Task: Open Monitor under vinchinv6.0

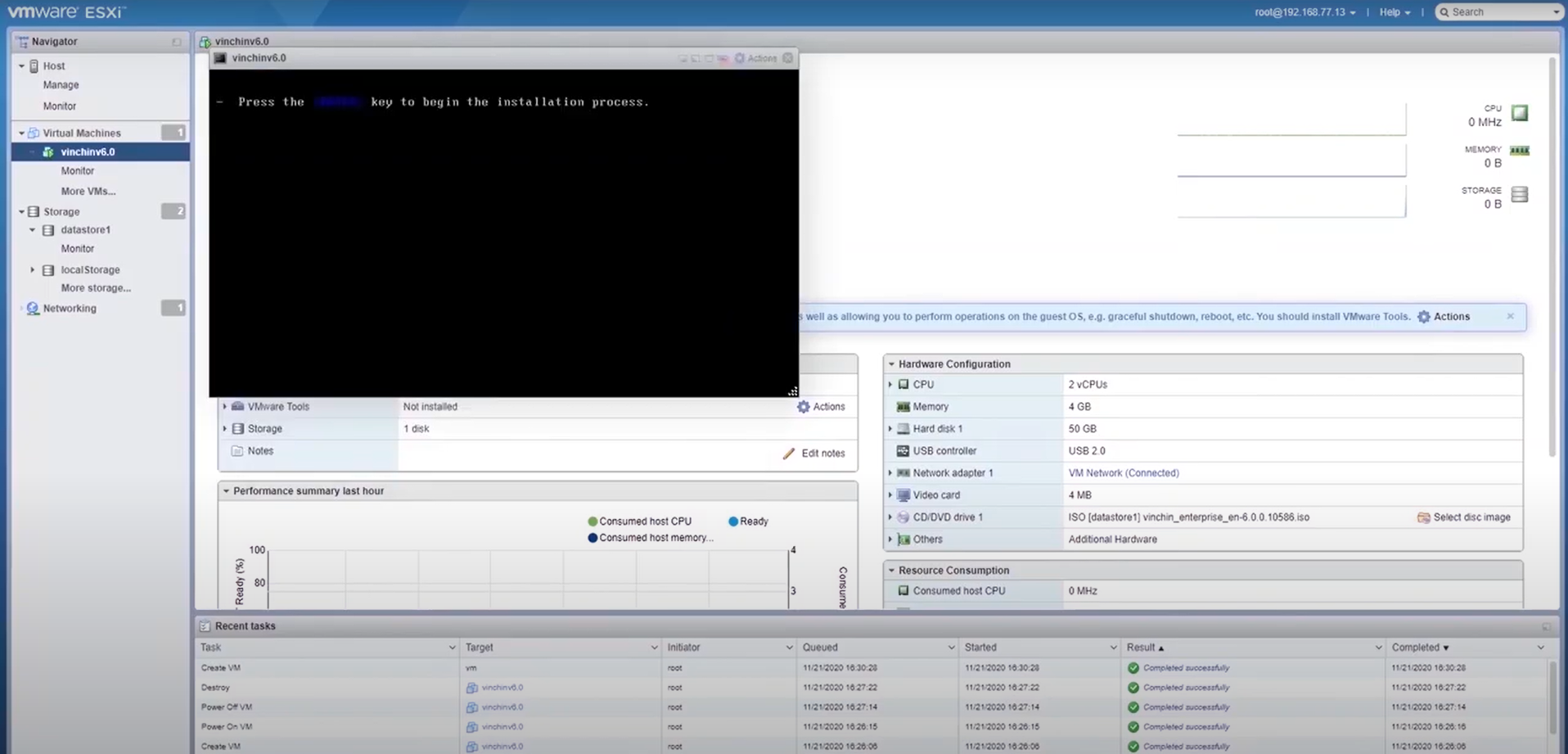Action: pyautogui.click(x=77, y=171)
